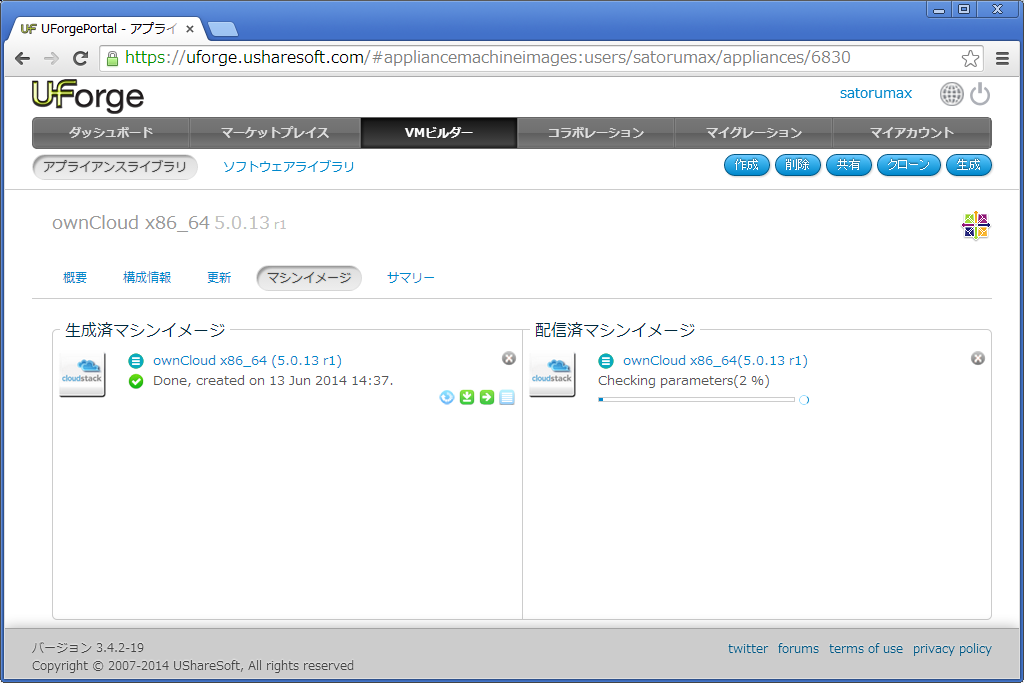Viewport: 1024px width, 683px height.
Task: Click the HTTPS padlock icon in the address bar
Action: 112,59
